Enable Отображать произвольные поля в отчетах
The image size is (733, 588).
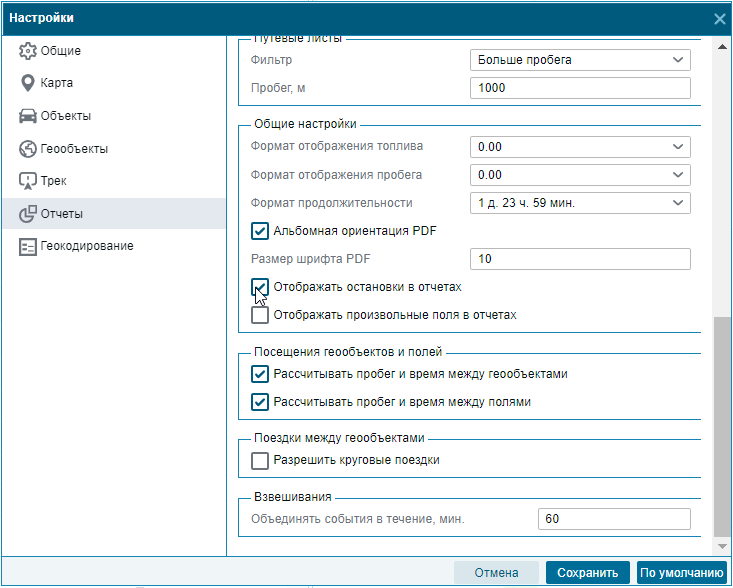260,315
